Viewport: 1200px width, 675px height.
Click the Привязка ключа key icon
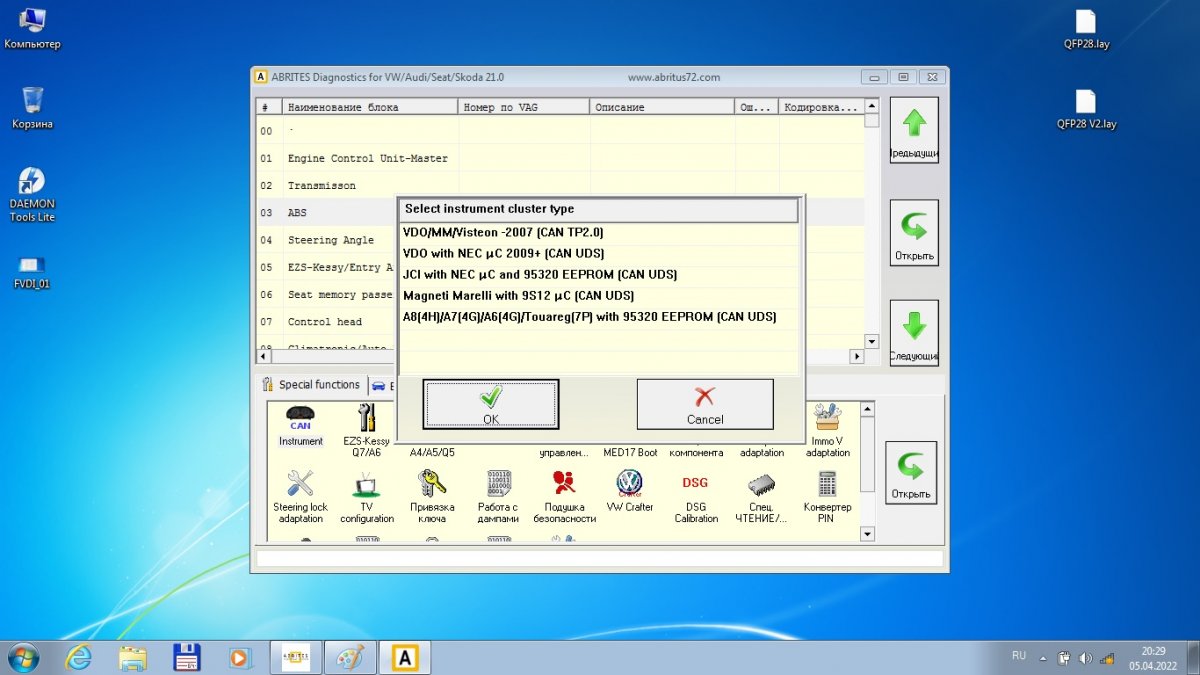click(x=432, y=495)
